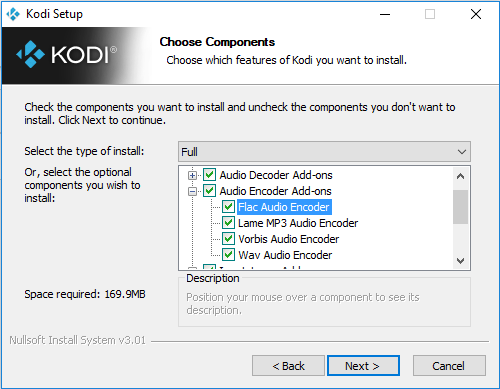Collapse the Audio Encoder Add-ons tree node
This screenshot has height=389, width=500.
point(192,191)
